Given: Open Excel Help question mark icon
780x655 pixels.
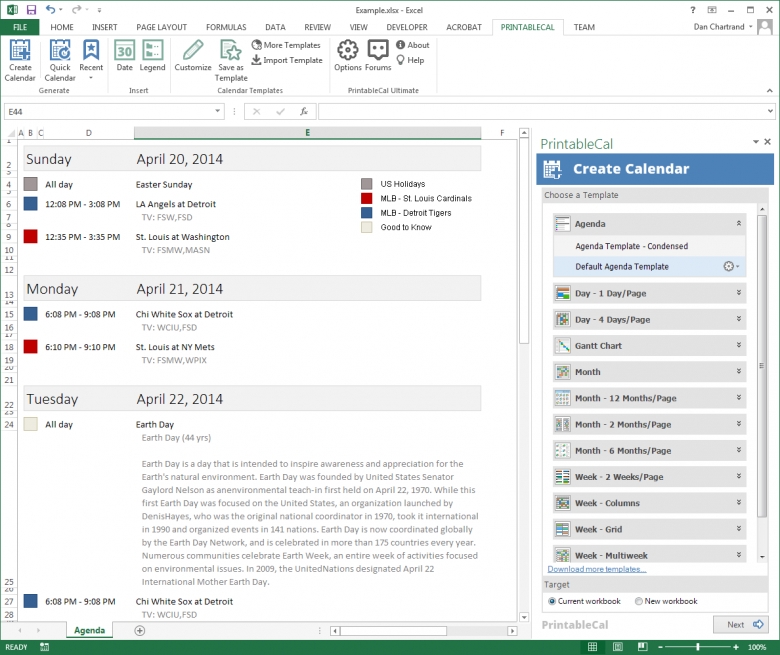Looking at the screenshot, I should (x=692, y=10).
